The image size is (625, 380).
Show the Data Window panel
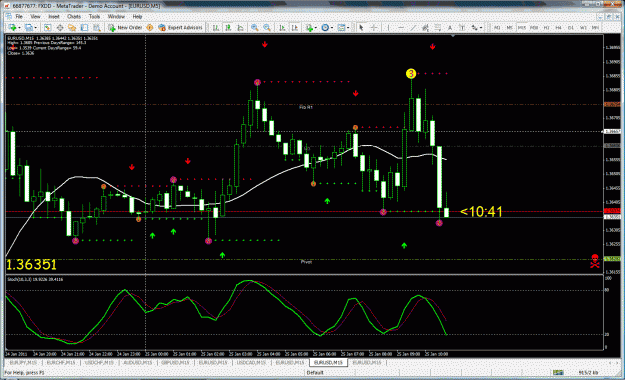60,28
